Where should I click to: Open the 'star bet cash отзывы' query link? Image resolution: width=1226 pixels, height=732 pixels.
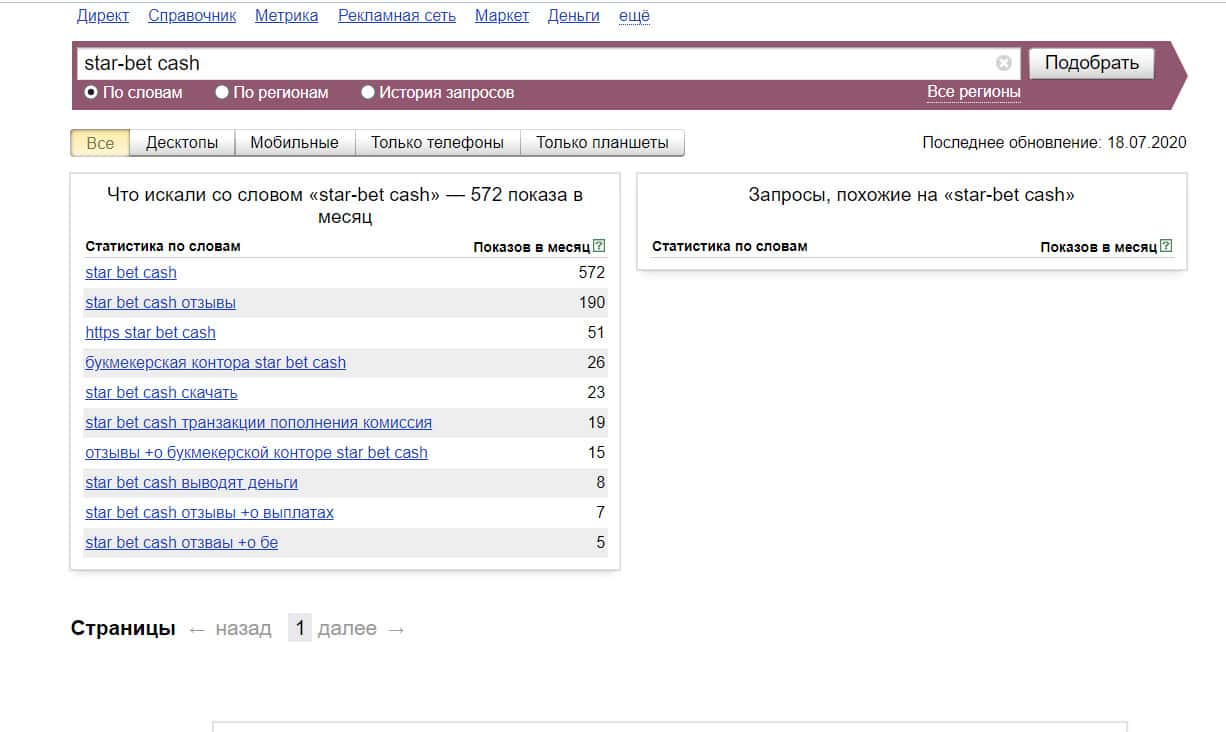161,302
